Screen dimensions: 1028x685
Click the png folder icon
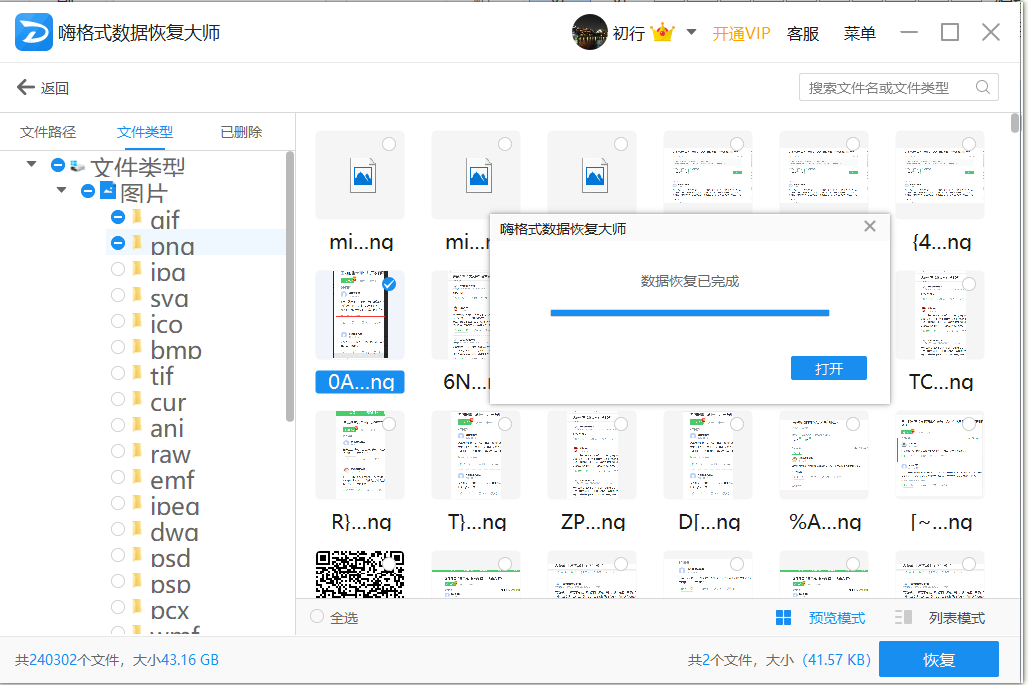137,243
